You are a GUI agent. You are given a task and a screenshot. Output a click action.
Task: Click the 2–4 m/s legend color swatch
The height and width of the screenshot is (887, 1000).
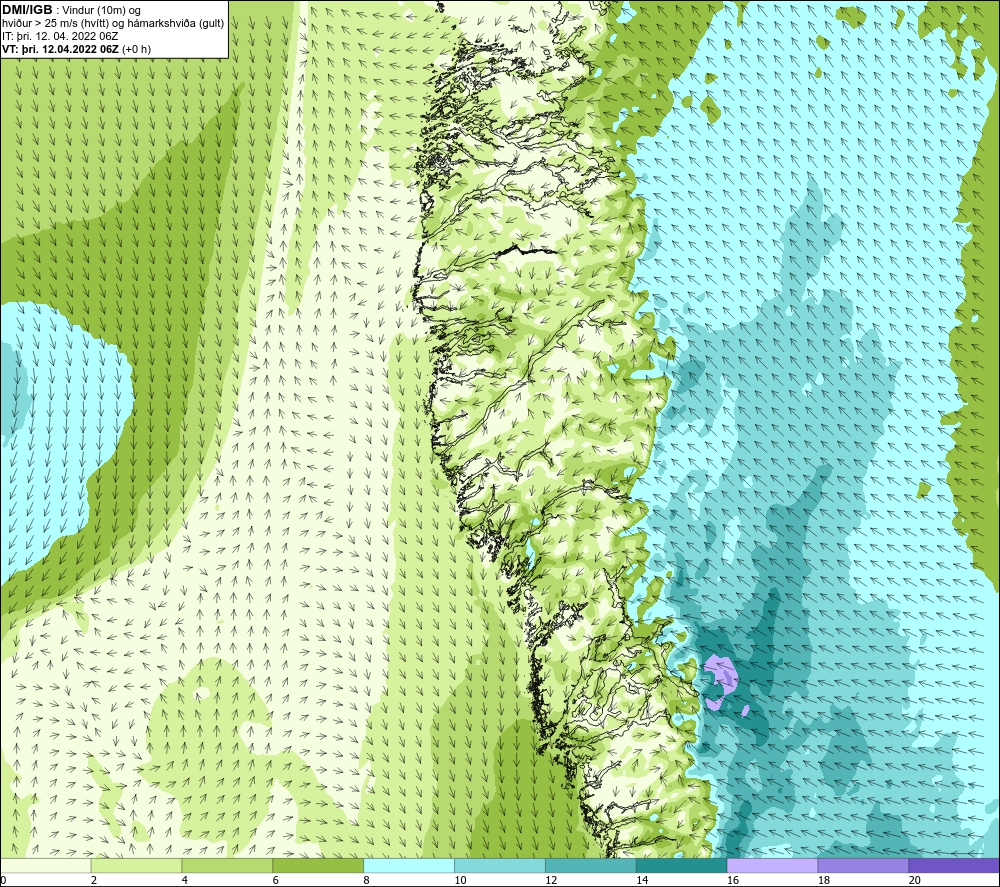pyautogui.click(x=136, y=865)
